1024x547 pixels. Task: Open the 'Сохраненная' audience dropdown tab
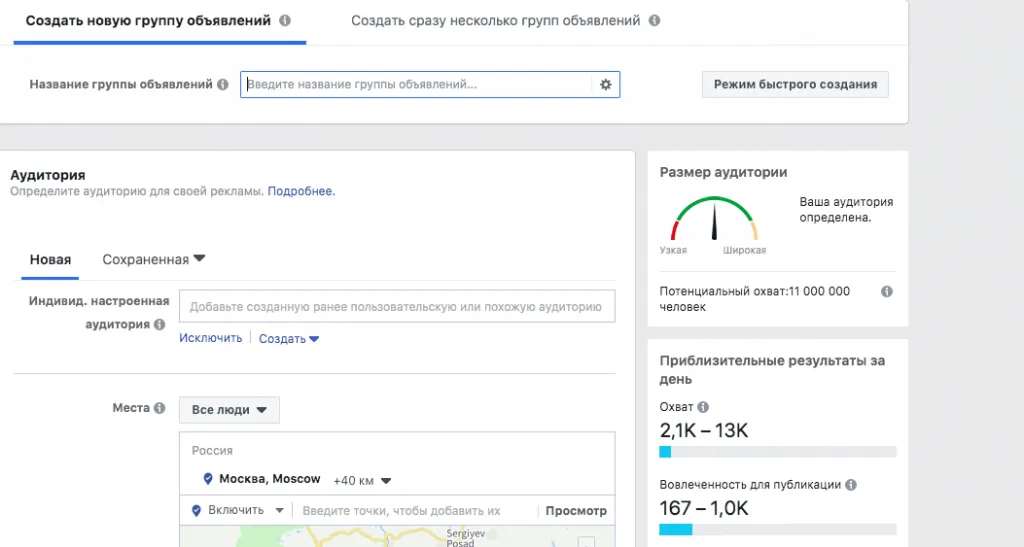153,259
